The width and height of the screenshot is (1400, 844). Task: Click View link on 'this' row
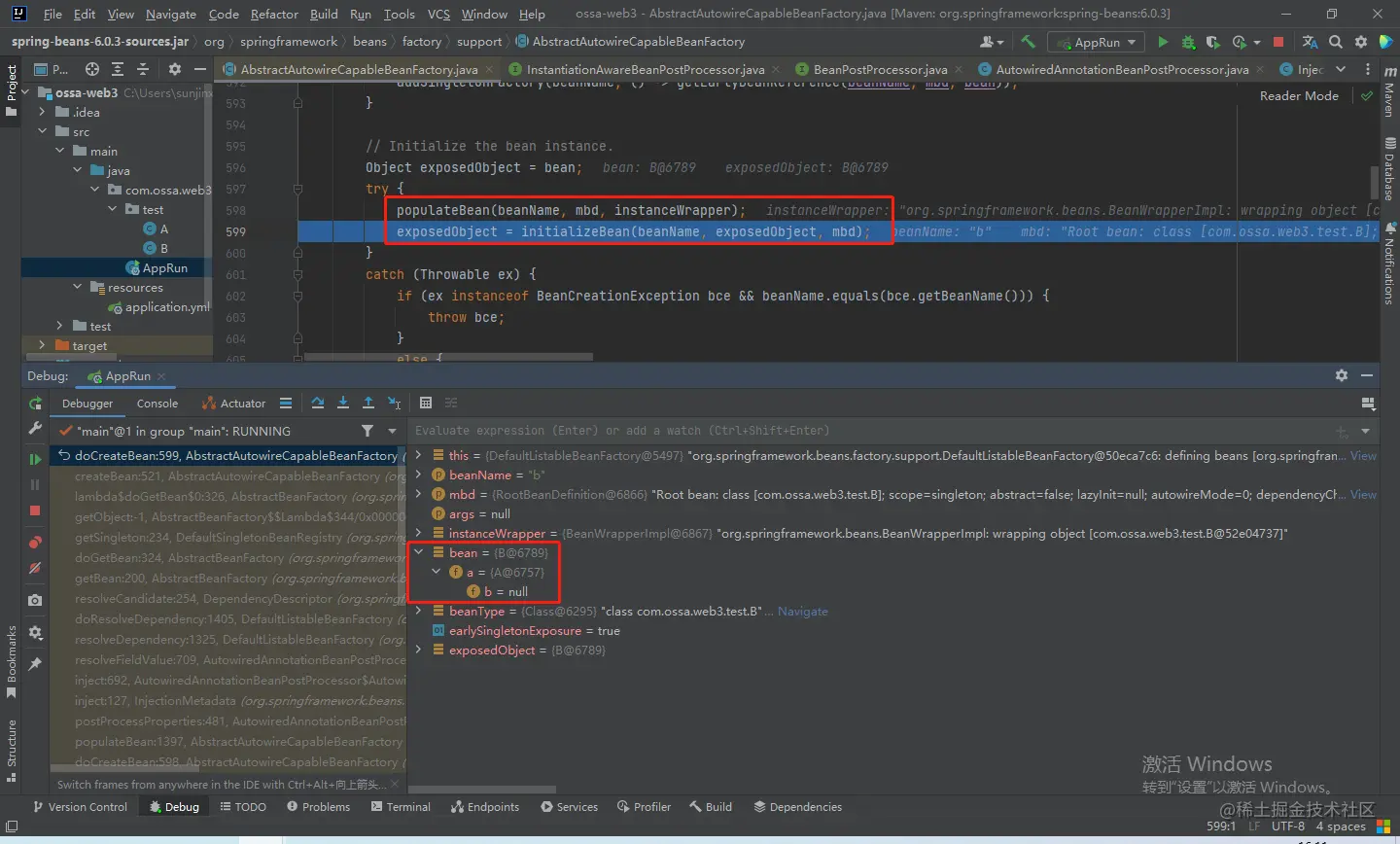(x=1364, y=455)
